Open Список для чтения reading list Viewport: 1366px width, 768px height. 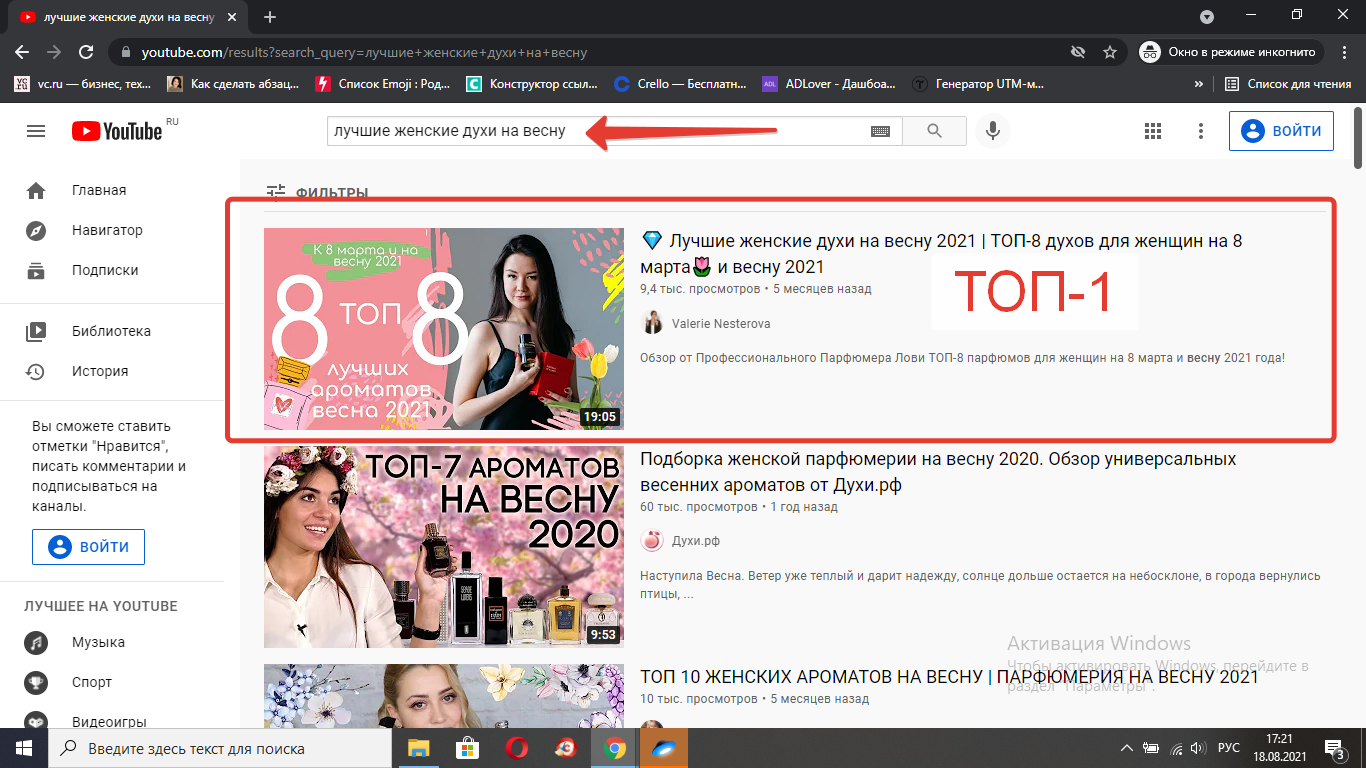1288,84
